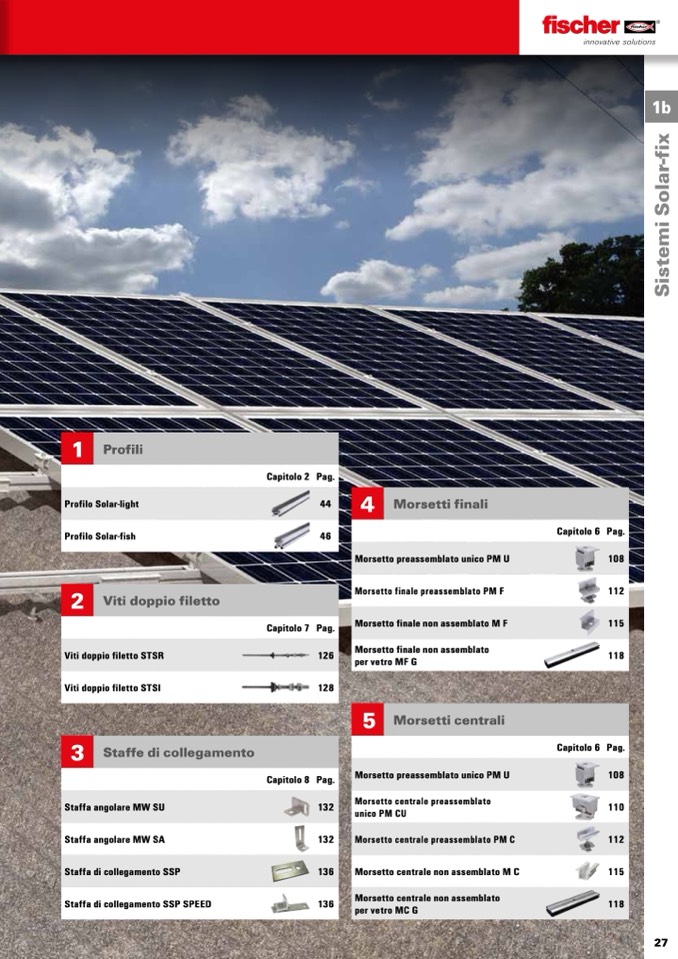The image size is (678, 959).
Task: Select the Staffa angolare MW SA bracket image
Action: tap(298, 839)
